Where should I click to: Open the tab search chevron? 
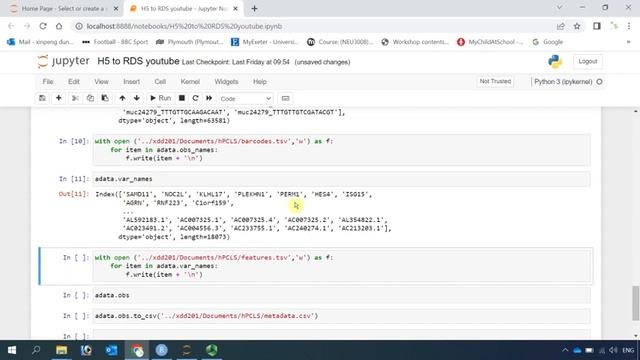coord(560,8)
